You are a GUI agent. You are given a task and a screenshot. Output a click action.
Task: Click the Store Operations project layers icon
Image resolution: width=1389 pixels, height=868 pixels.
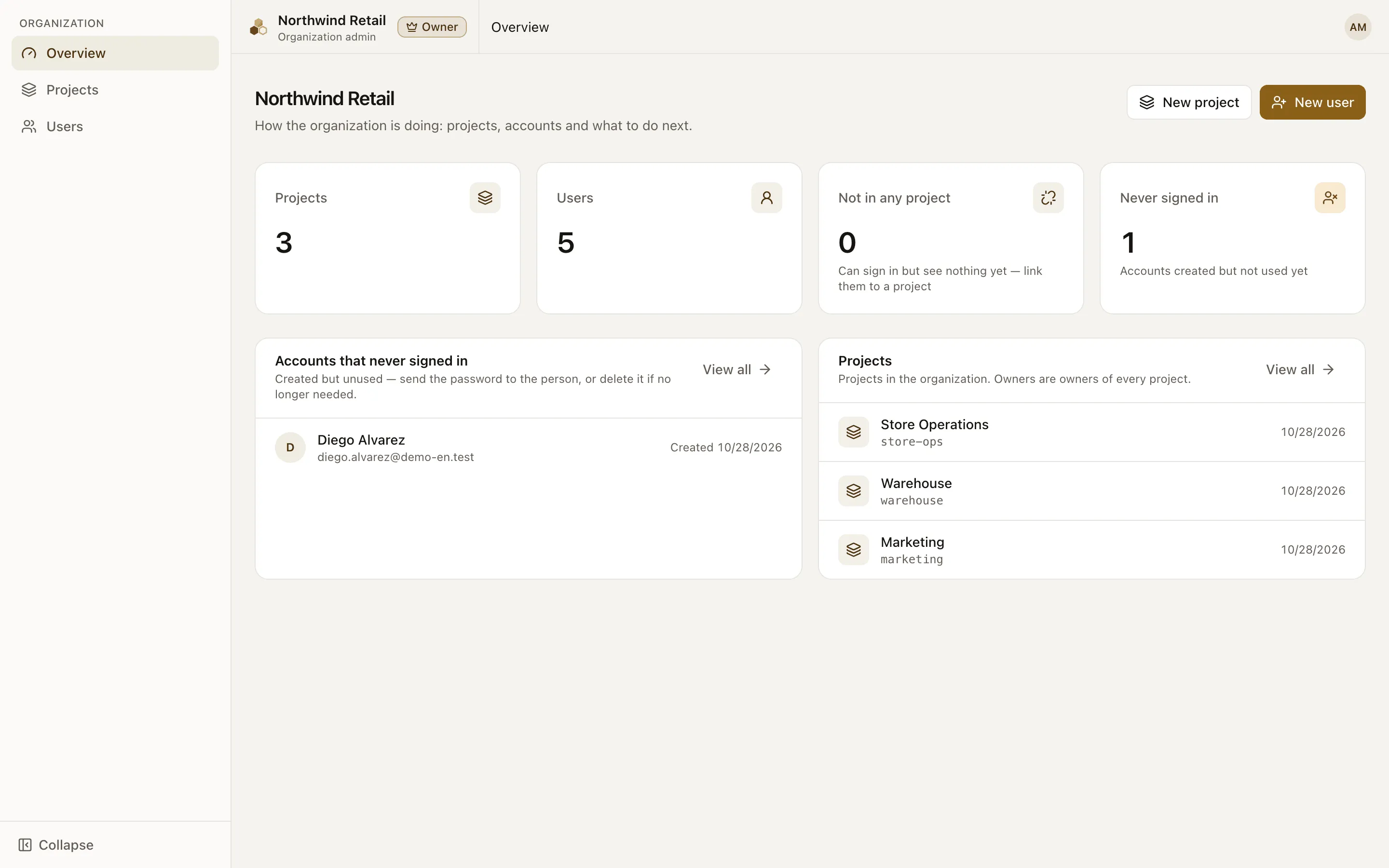click(854, 432)
